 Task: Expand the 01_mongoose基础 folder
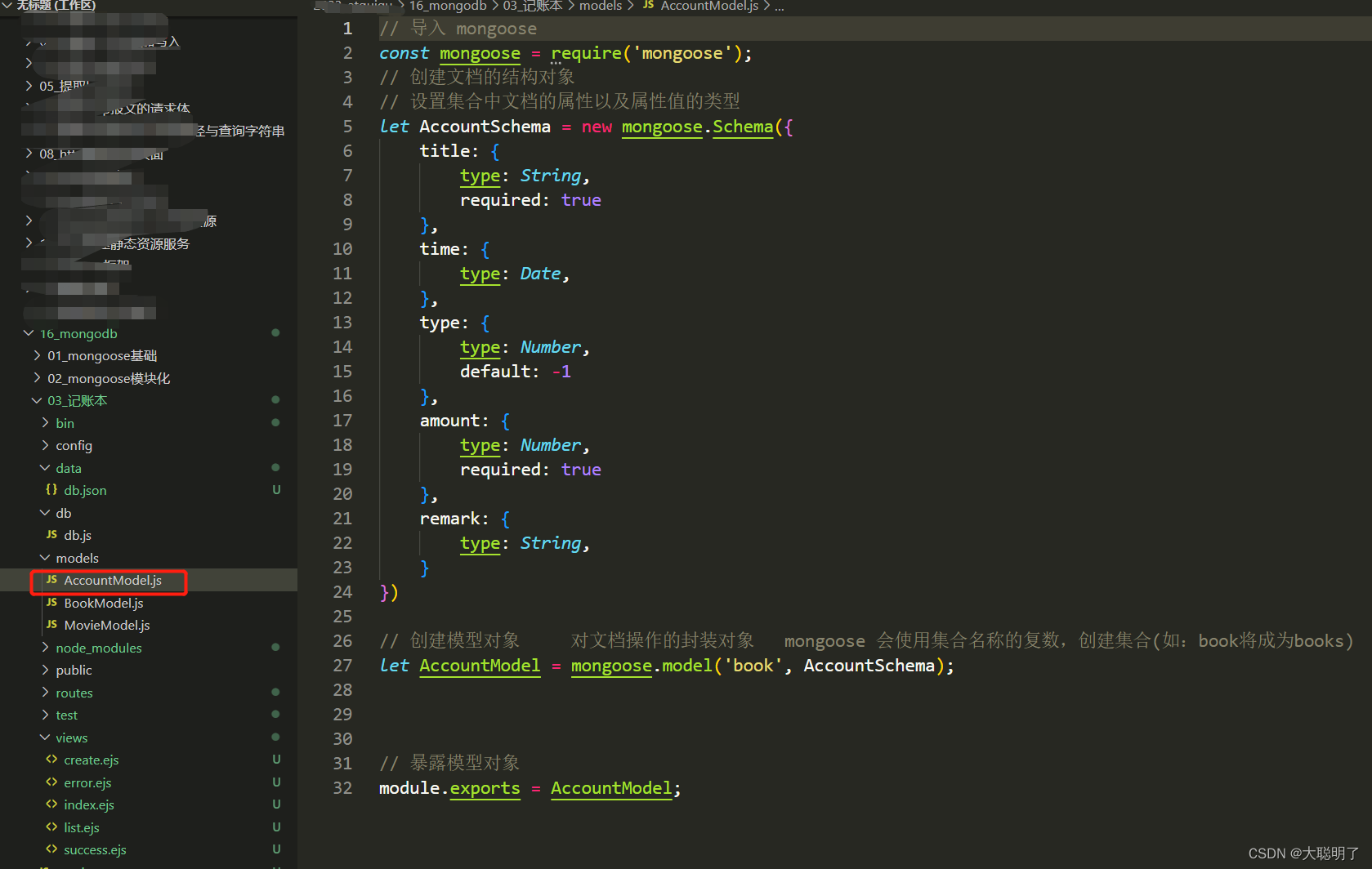(37, 356)
